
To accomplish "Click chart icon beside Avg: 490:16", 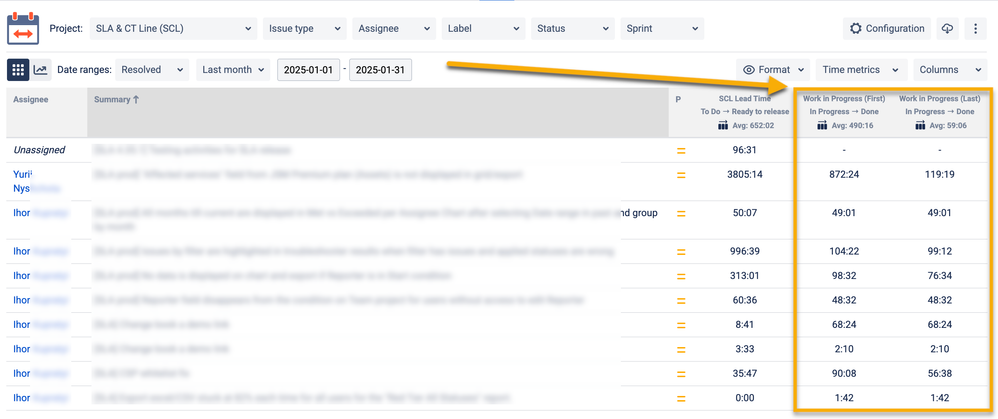I will pyautogui.click(x=822, y=125).
